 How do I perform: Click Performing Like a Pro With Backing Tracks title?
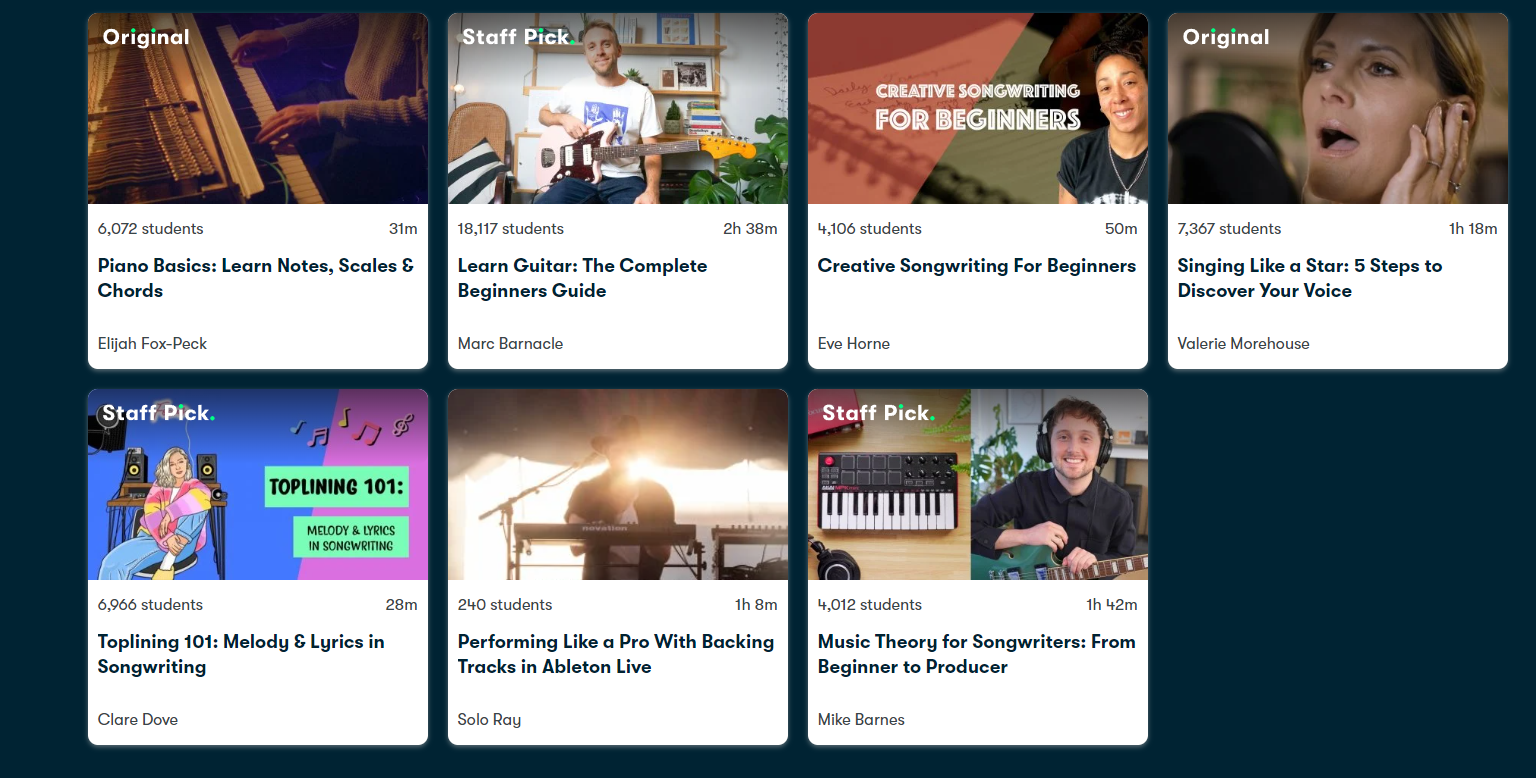pos(616,654)
